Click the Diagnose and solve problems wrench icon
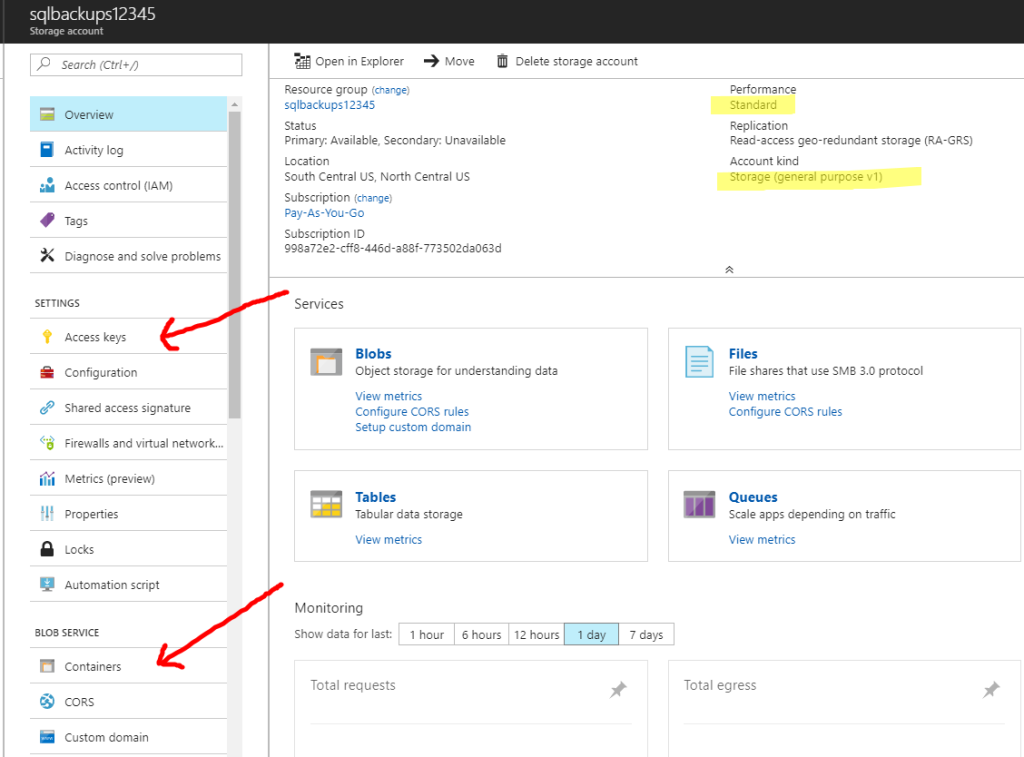The image size is (1024, 757). pyautogui.click(x=47, y=255)
